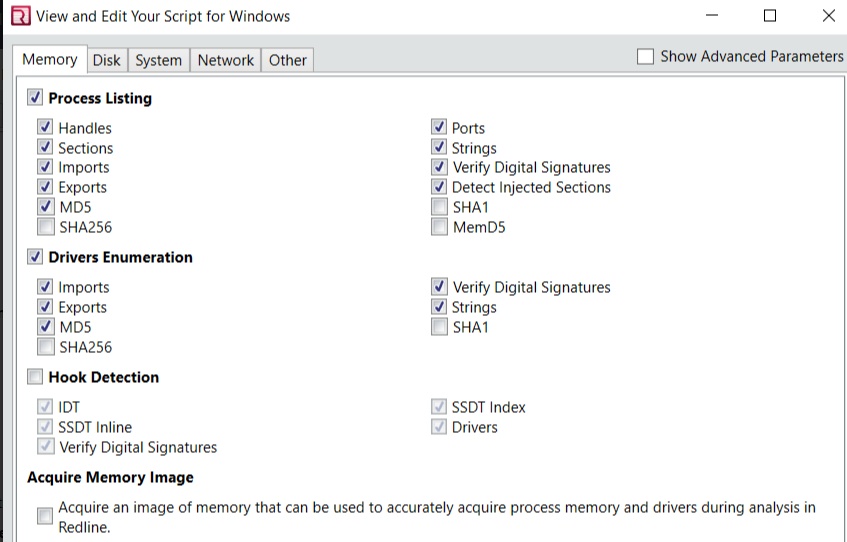Enable SHA256 under Process Listing

tap(45, 227)
